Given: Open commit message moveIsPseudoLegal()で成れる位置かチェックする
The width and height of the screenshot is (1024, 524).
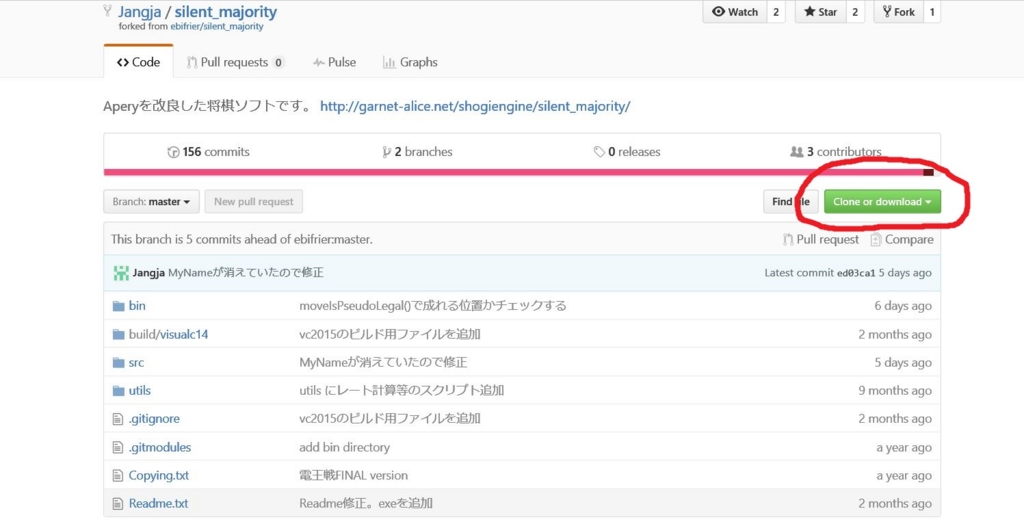Looking at the screenshot, I should tap(432, 306).
